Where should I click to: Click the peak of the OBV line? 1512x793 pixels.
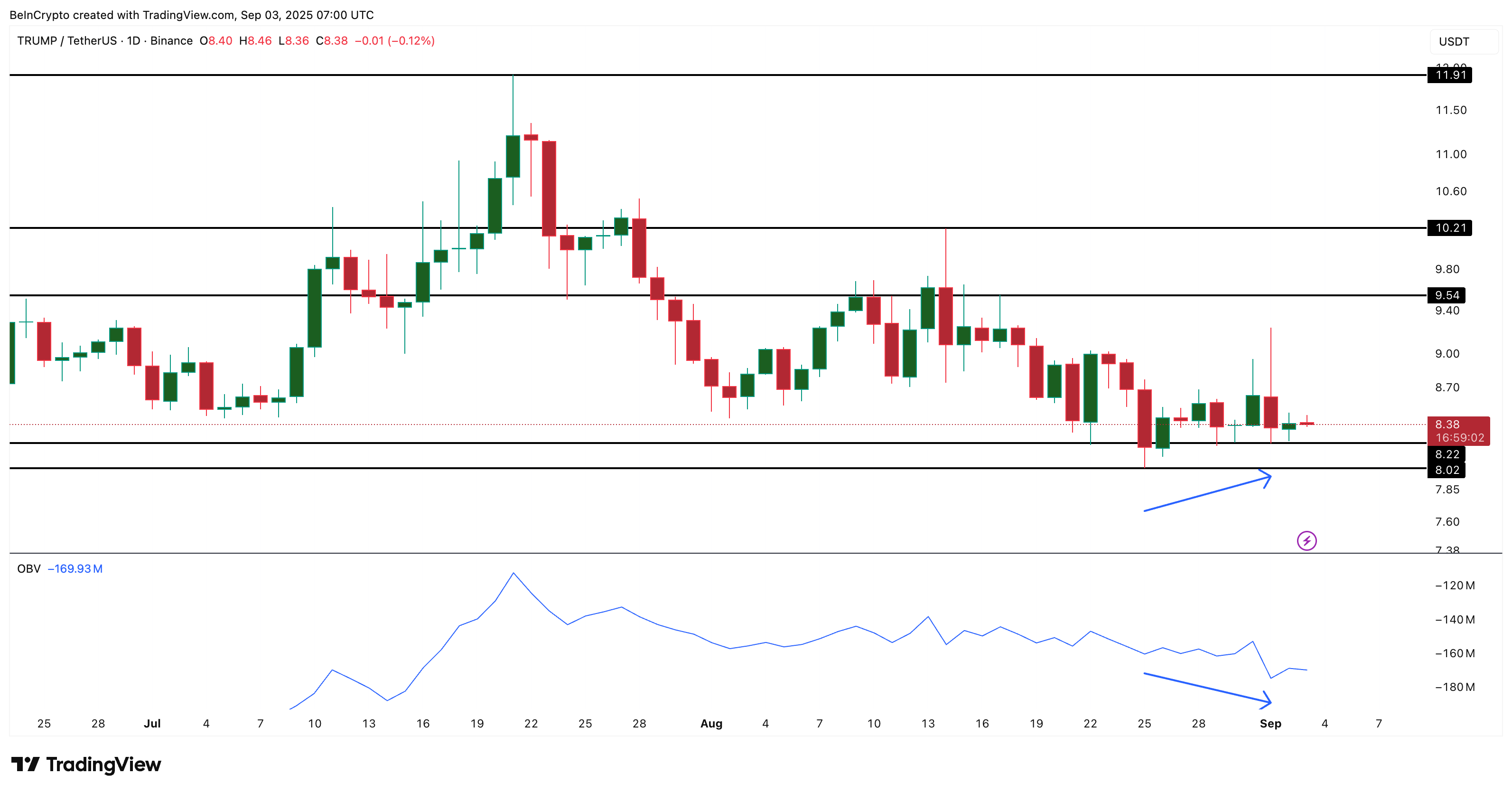tap(513, 573)
